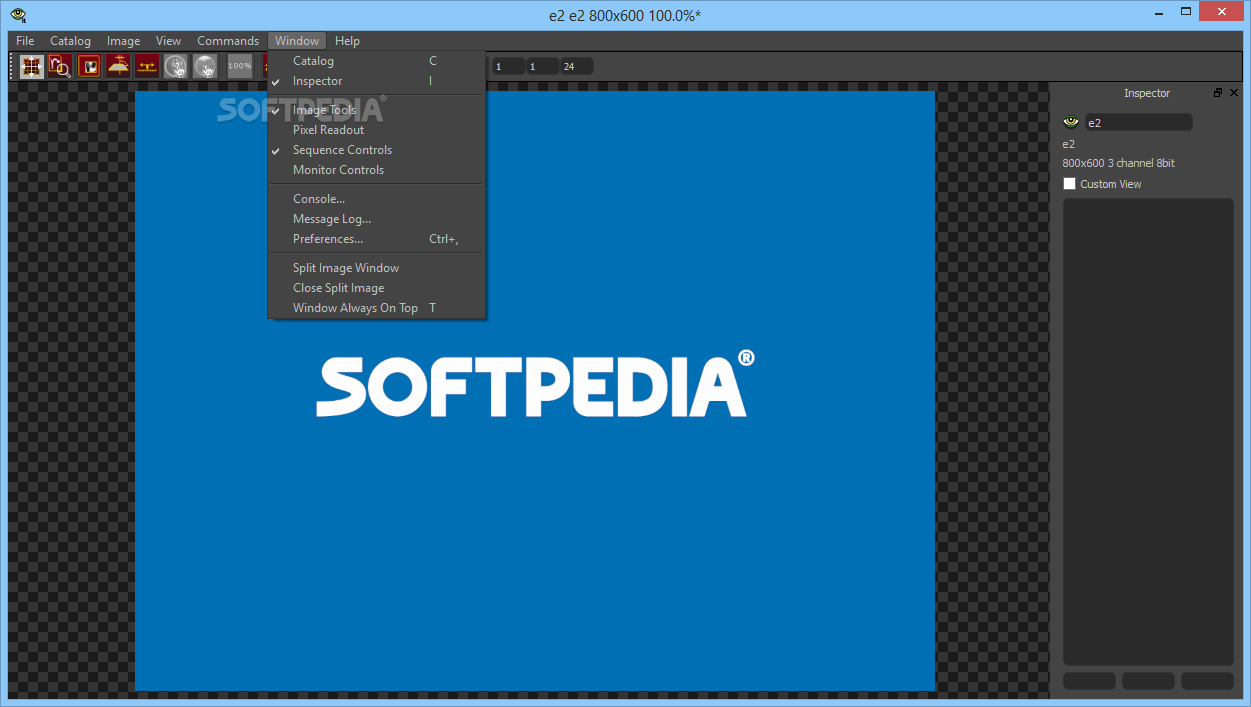
Task: Choose Close Split Image
Action: [x=376, y=288]
